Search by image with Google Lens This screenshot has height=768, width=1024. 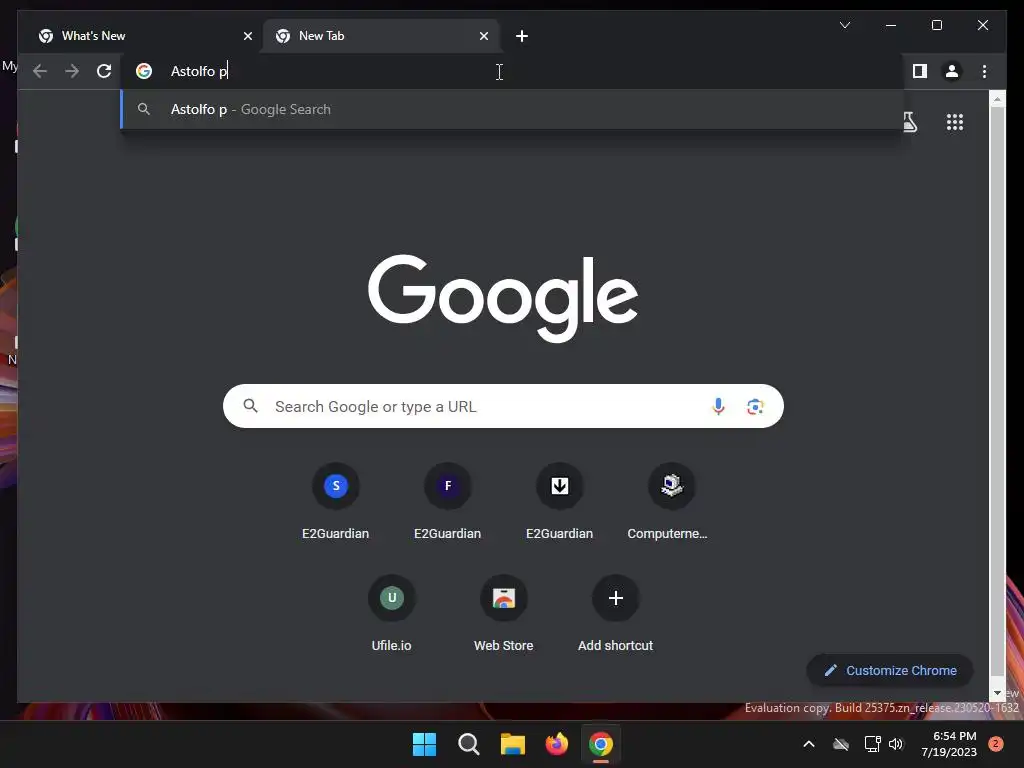(x=755, y=406)
